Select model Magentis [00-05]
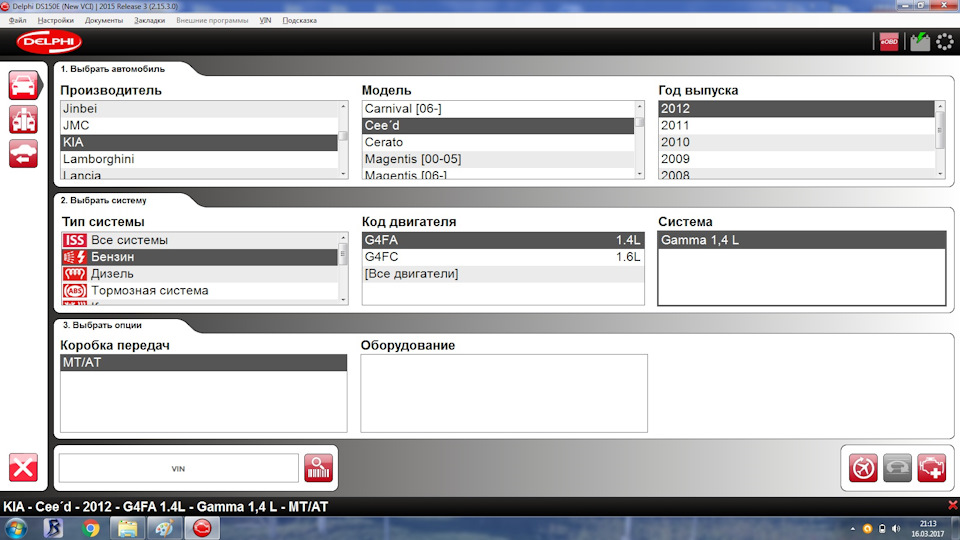This screenshot has width=960, height=540. click(x=498, y=159)
